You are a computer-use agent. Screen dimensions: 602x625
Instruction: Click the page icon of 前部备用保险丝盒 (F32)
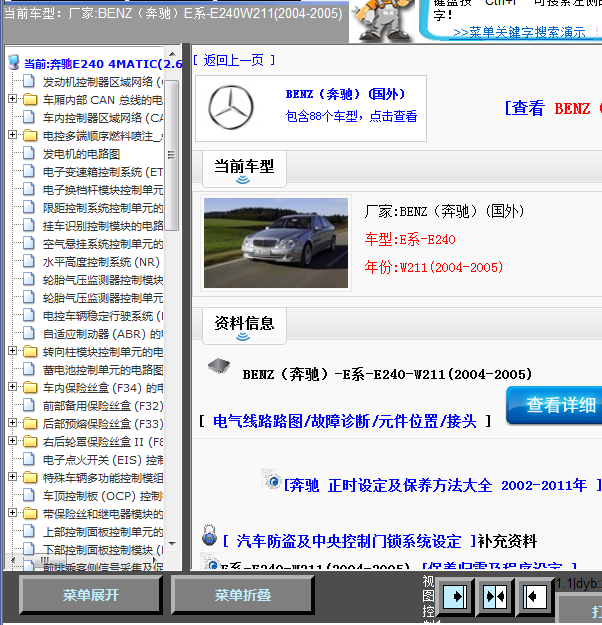[29, 405]
